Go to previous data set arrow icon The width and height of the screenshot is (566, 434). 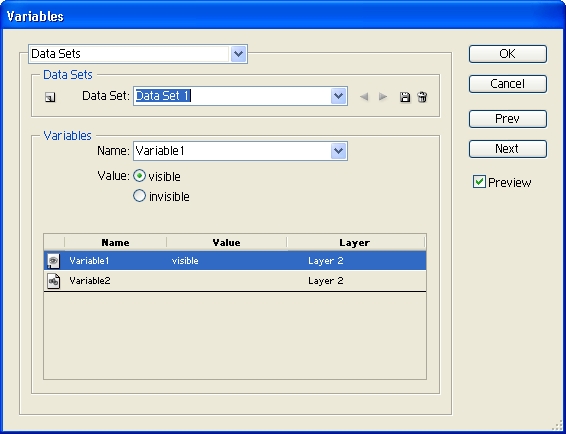pos(364,97)
